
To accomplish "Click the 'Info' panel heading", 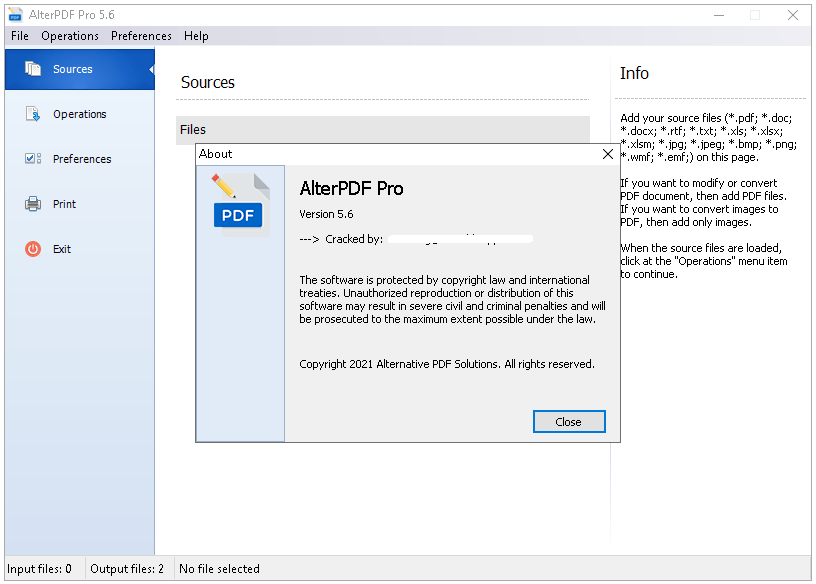I will (x=634, y=73).
